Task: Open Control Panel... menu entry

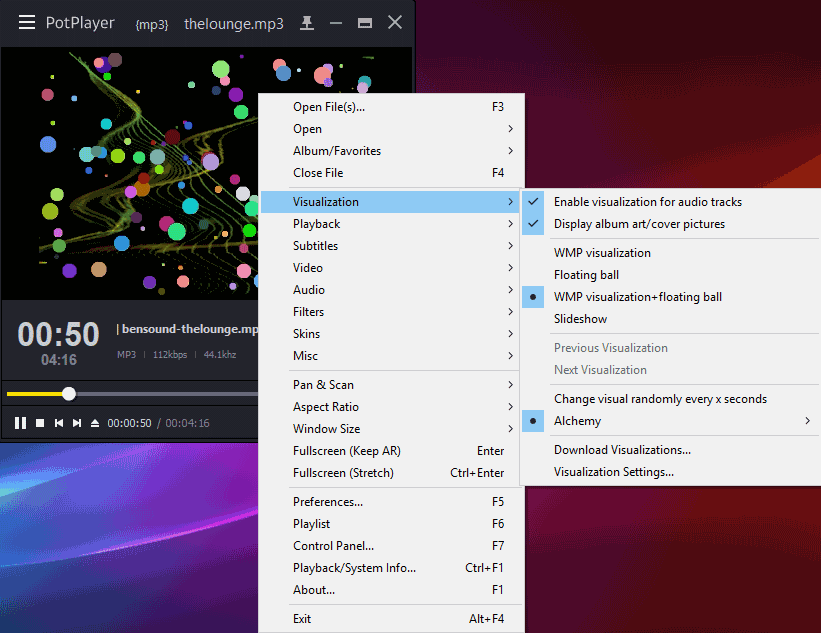Action: tap(390, 546)
